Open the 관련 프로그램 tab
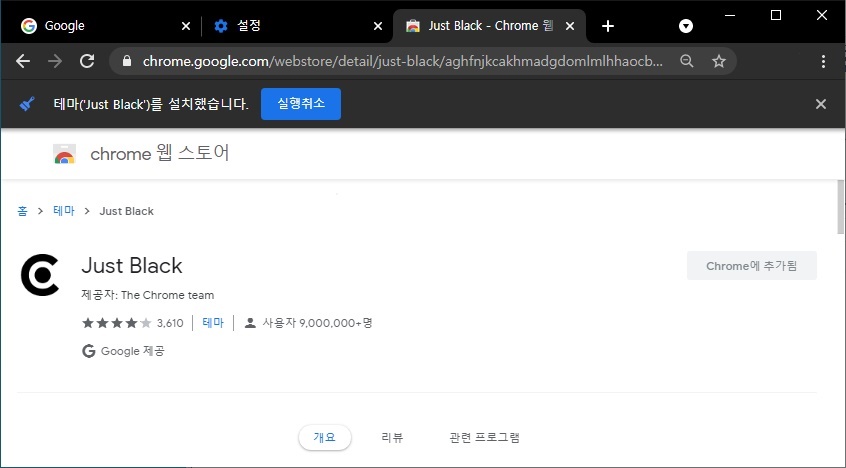846x468 pixels. [485, 437]
